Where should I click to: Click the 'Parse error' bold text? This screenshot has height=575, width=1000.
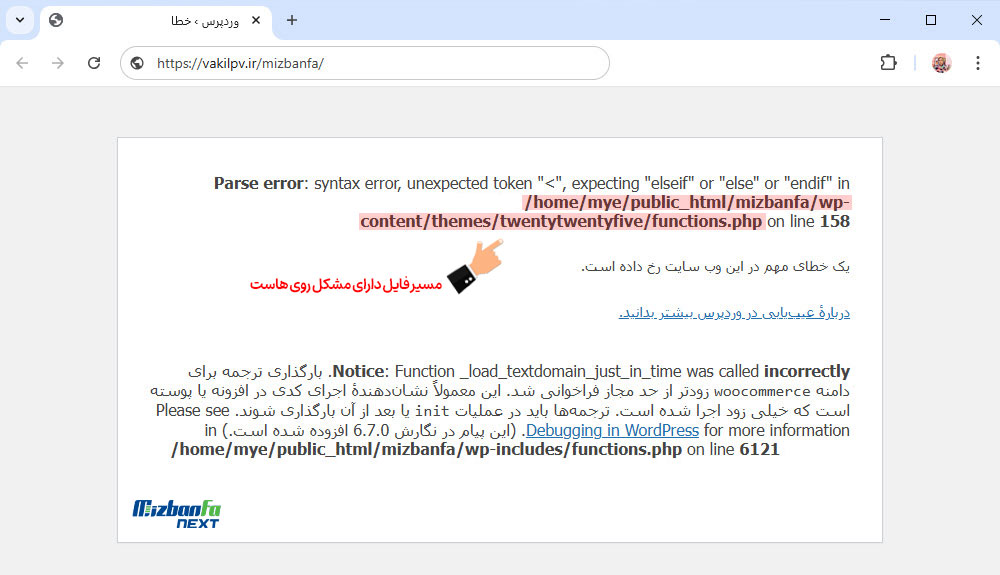pos(258,184)
